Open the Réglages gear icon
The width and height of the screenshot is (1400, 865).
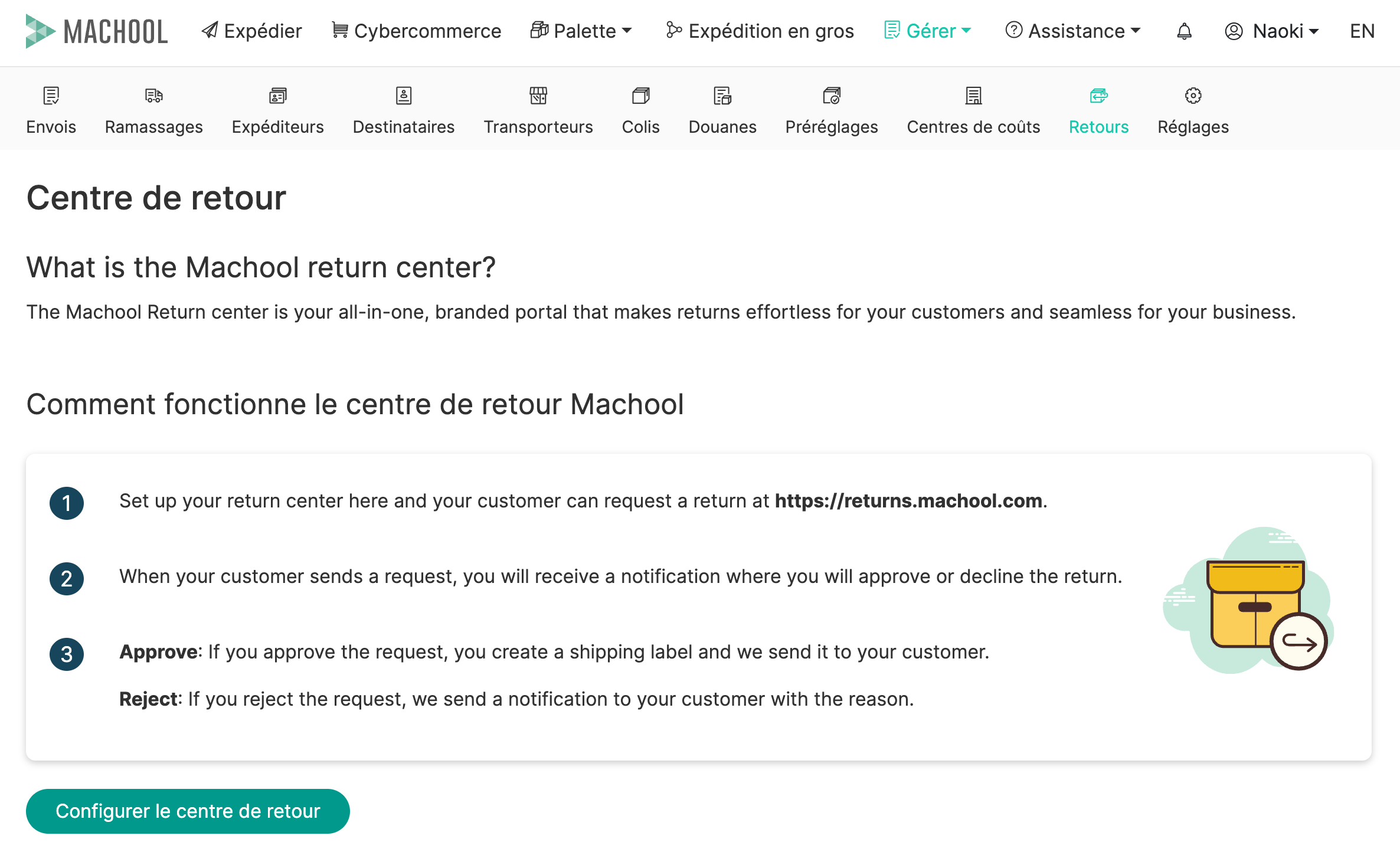point(1193,96)
